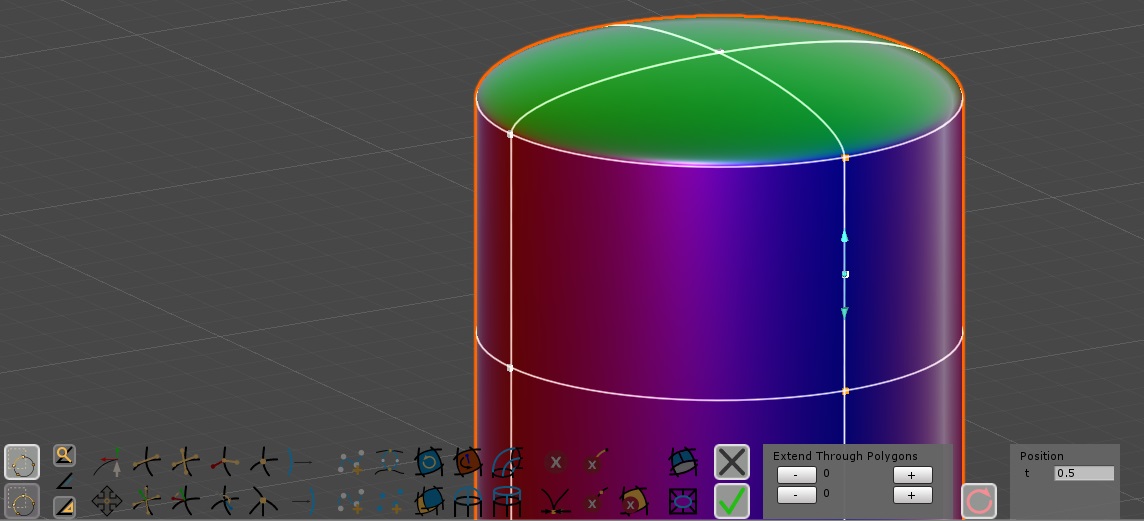Select the curve tangent tool with red and green arrows
Screen dimensions: 1144x521
(x=108, y=462)
